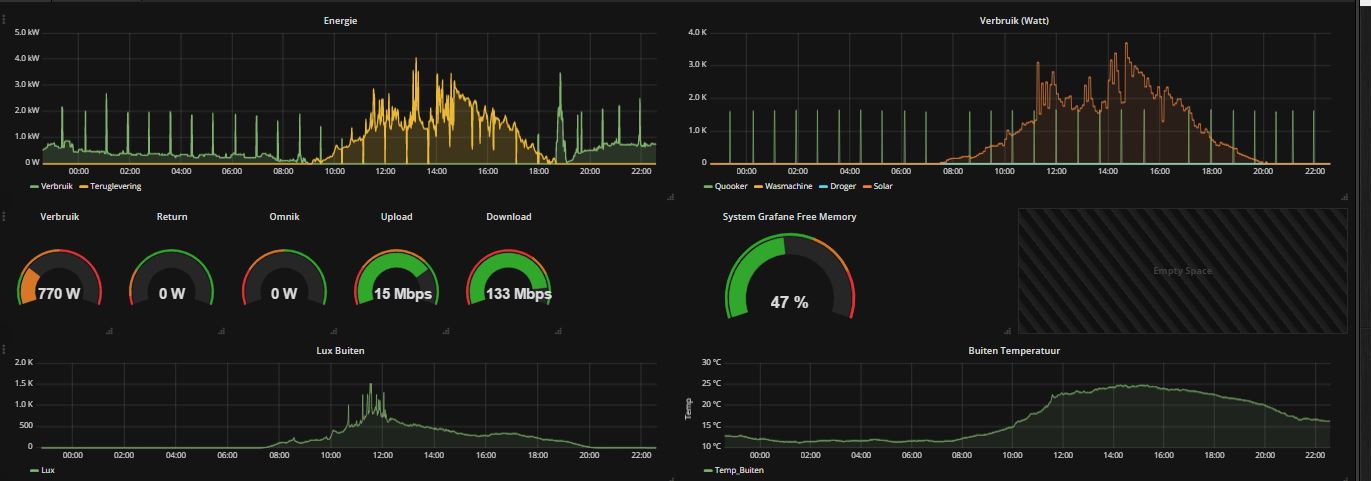Click the 0 W value in Return gauge
Viewport: 1371px width, 481px height.
(172, 294)
